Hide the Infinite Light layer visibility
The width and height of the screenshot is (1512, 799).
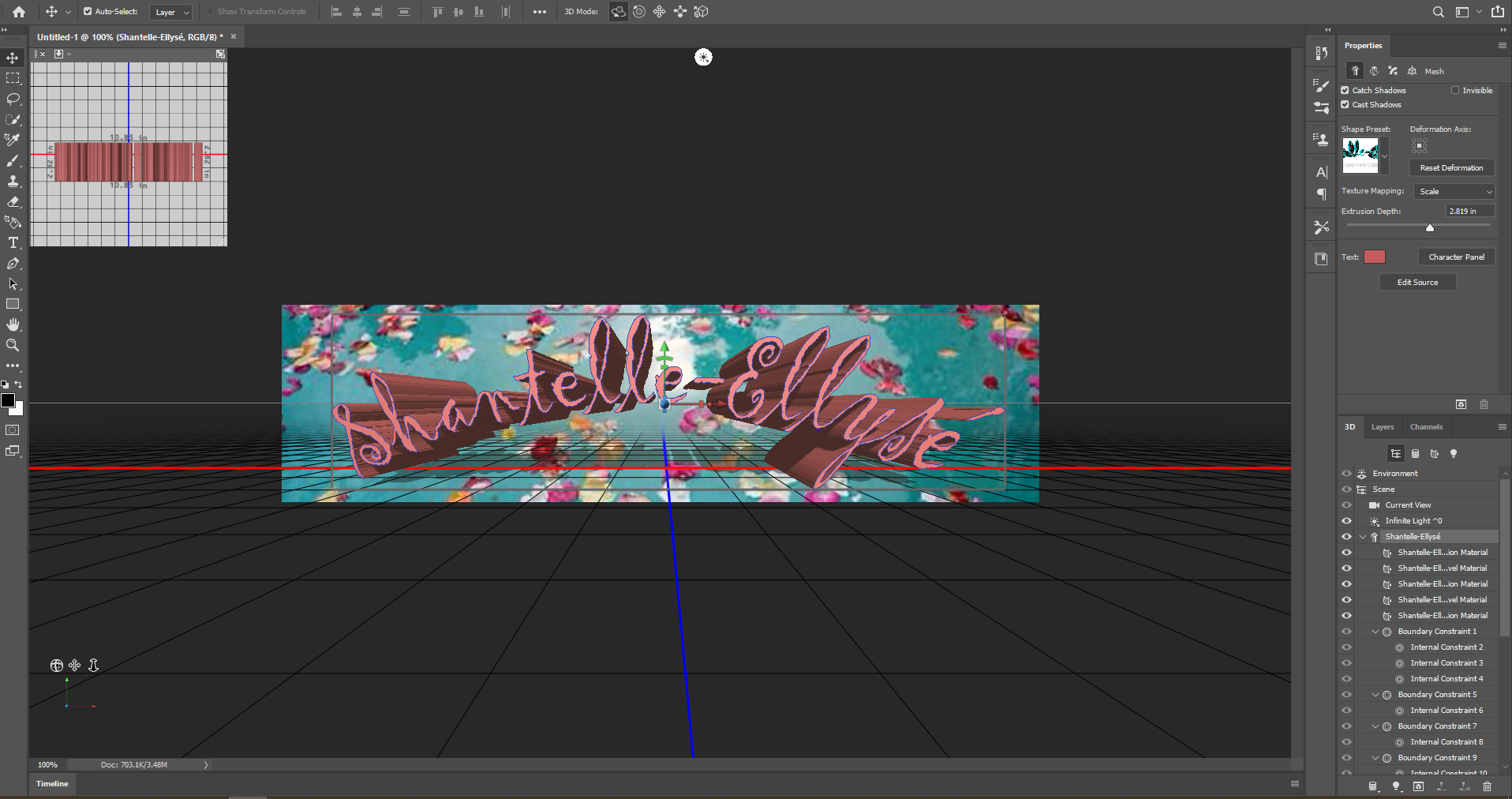point(1346,521)
